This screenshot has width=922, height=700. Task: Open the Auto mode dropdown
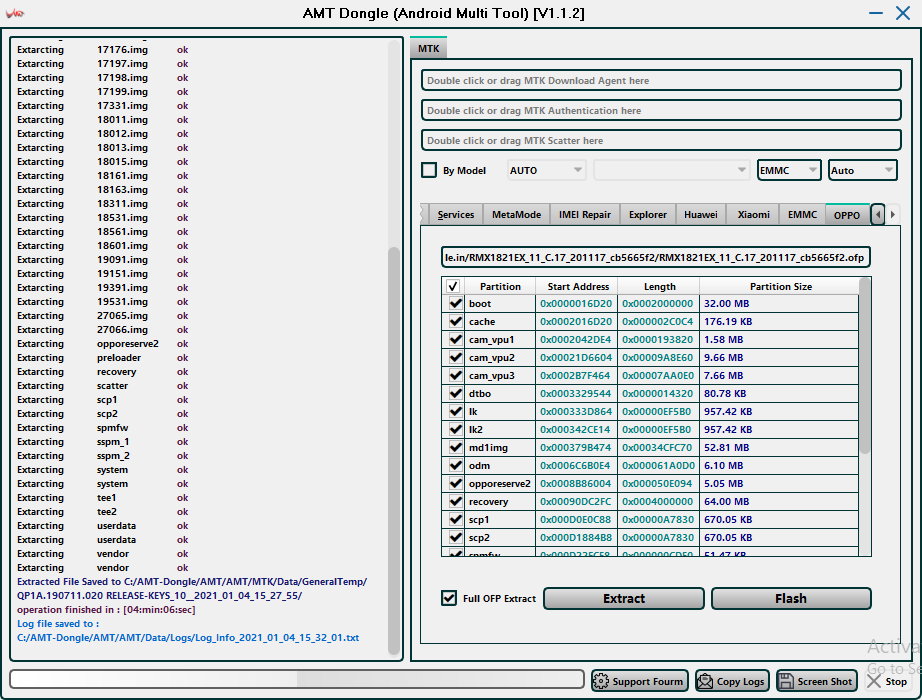(863, 171)
